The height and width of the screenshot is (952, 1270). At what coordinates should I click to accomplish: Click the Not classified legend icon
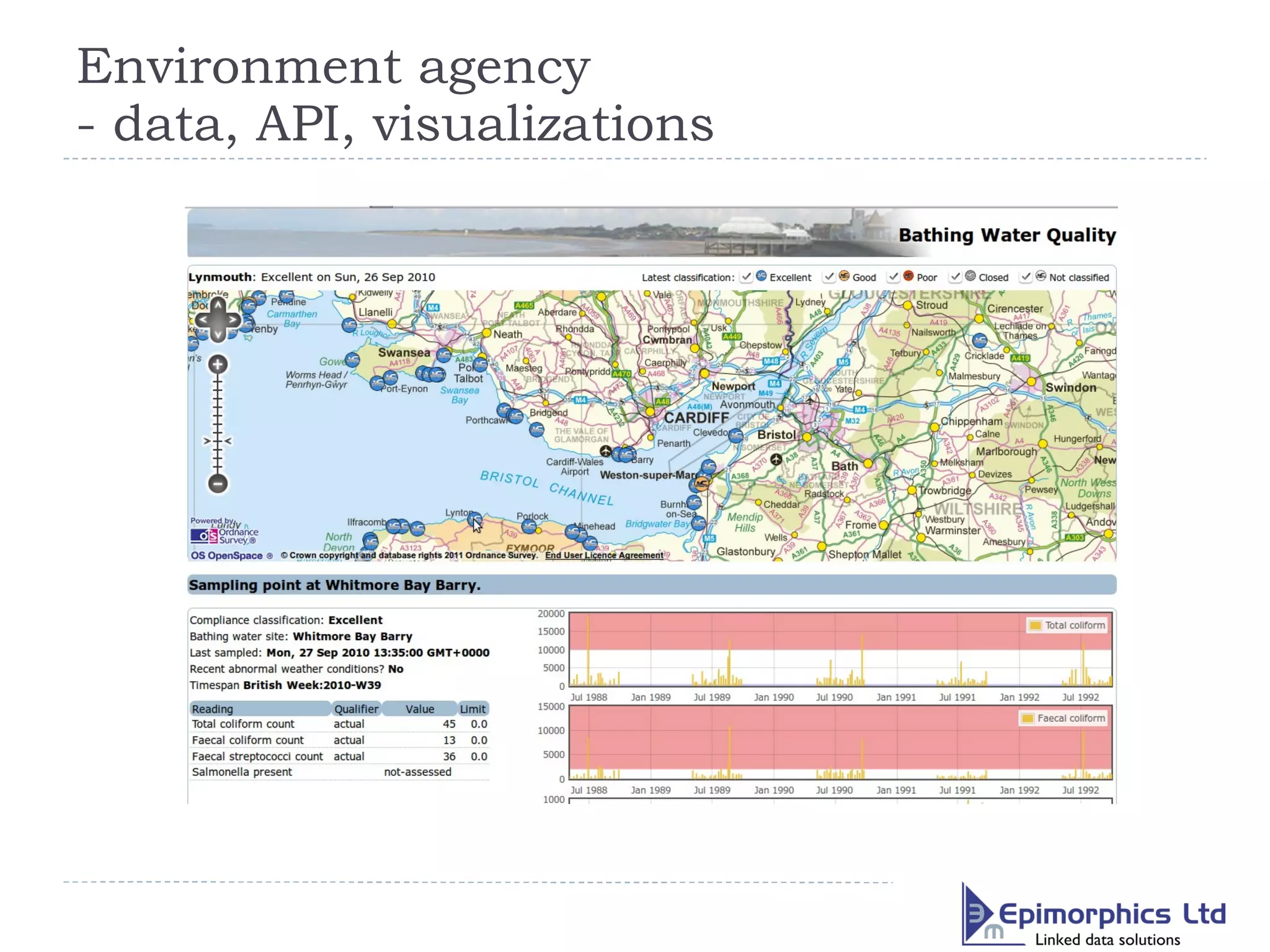[x=1041, y=276]
